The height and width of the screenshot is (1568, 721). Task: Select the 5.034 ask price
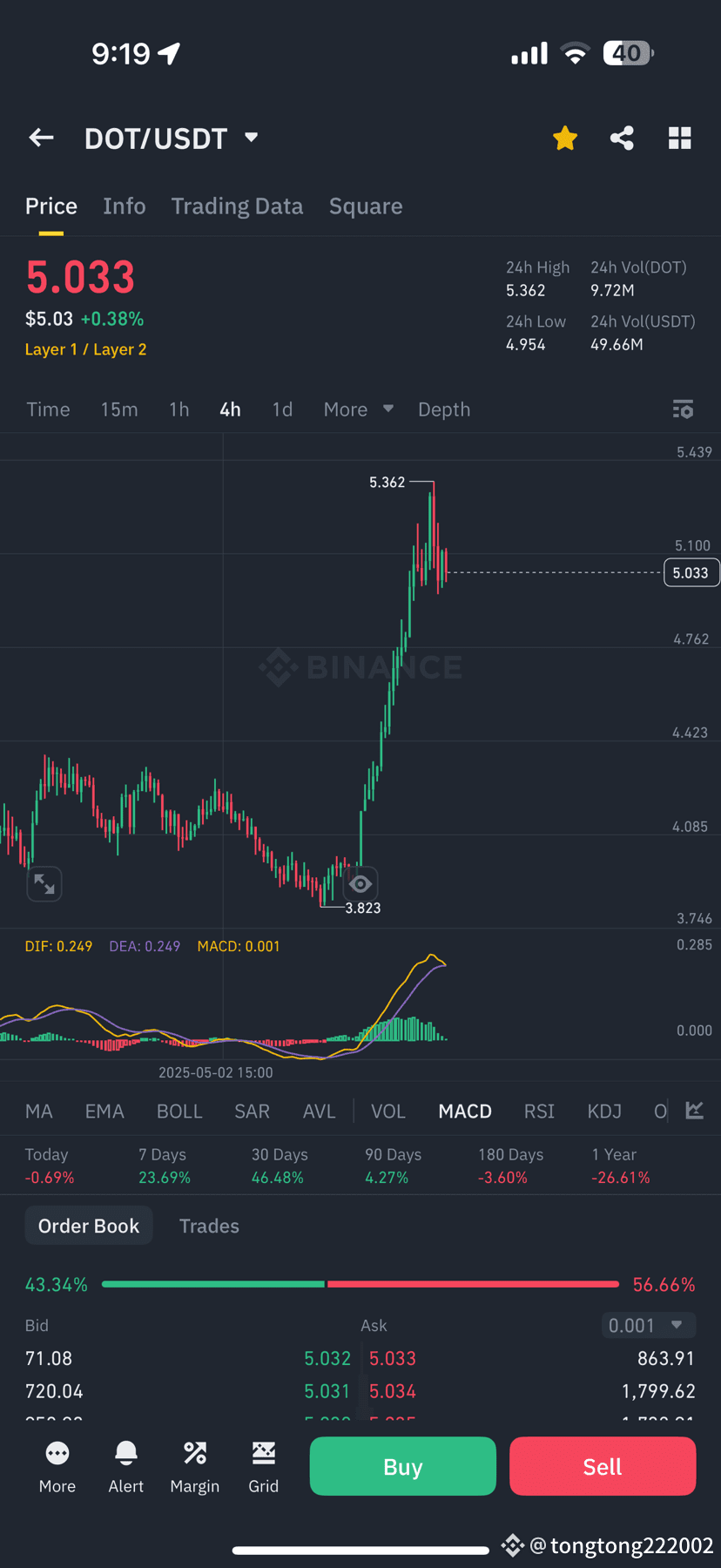[393, 1391]
